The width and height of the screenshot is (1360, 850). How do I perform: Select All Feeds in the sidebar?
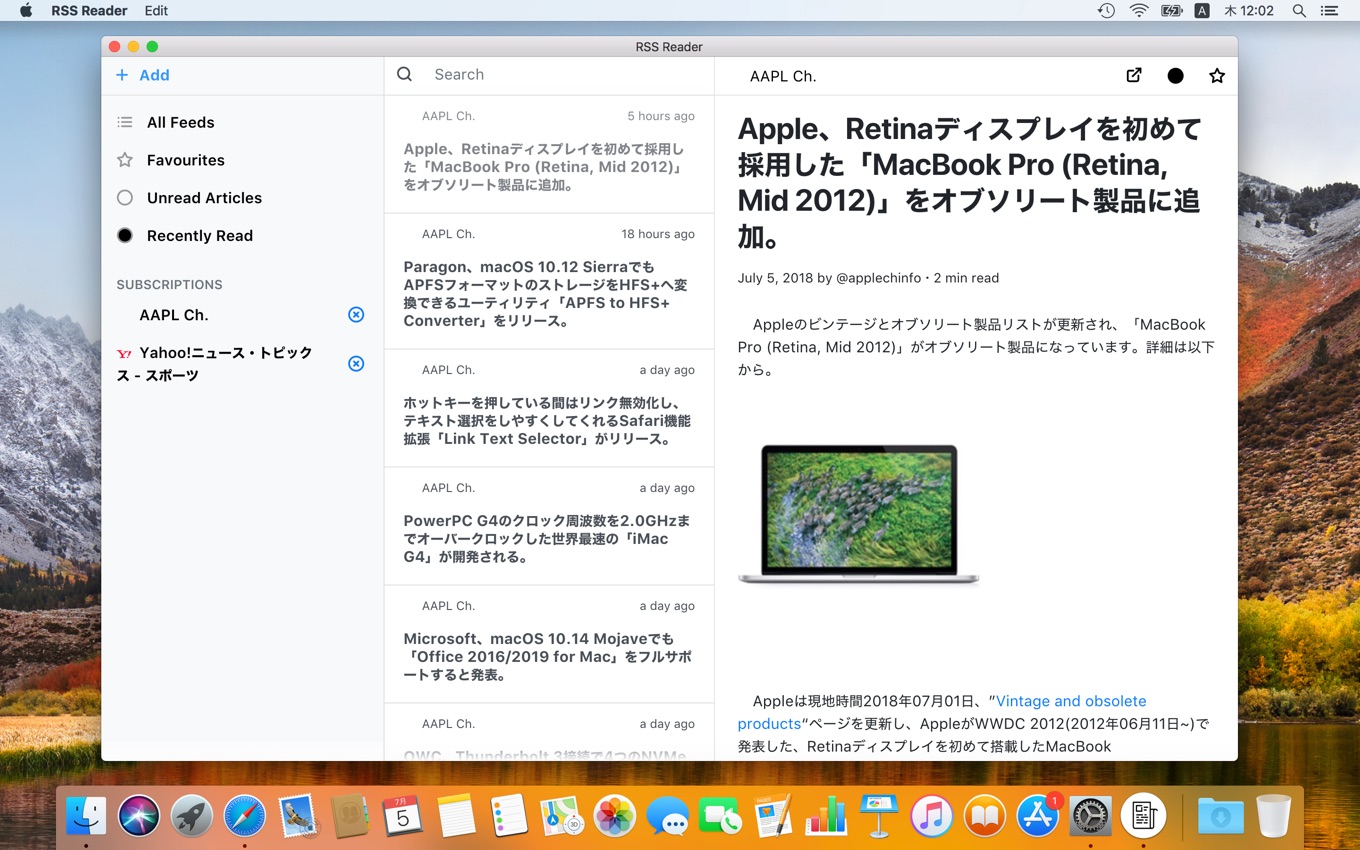[x=180, y=122]
